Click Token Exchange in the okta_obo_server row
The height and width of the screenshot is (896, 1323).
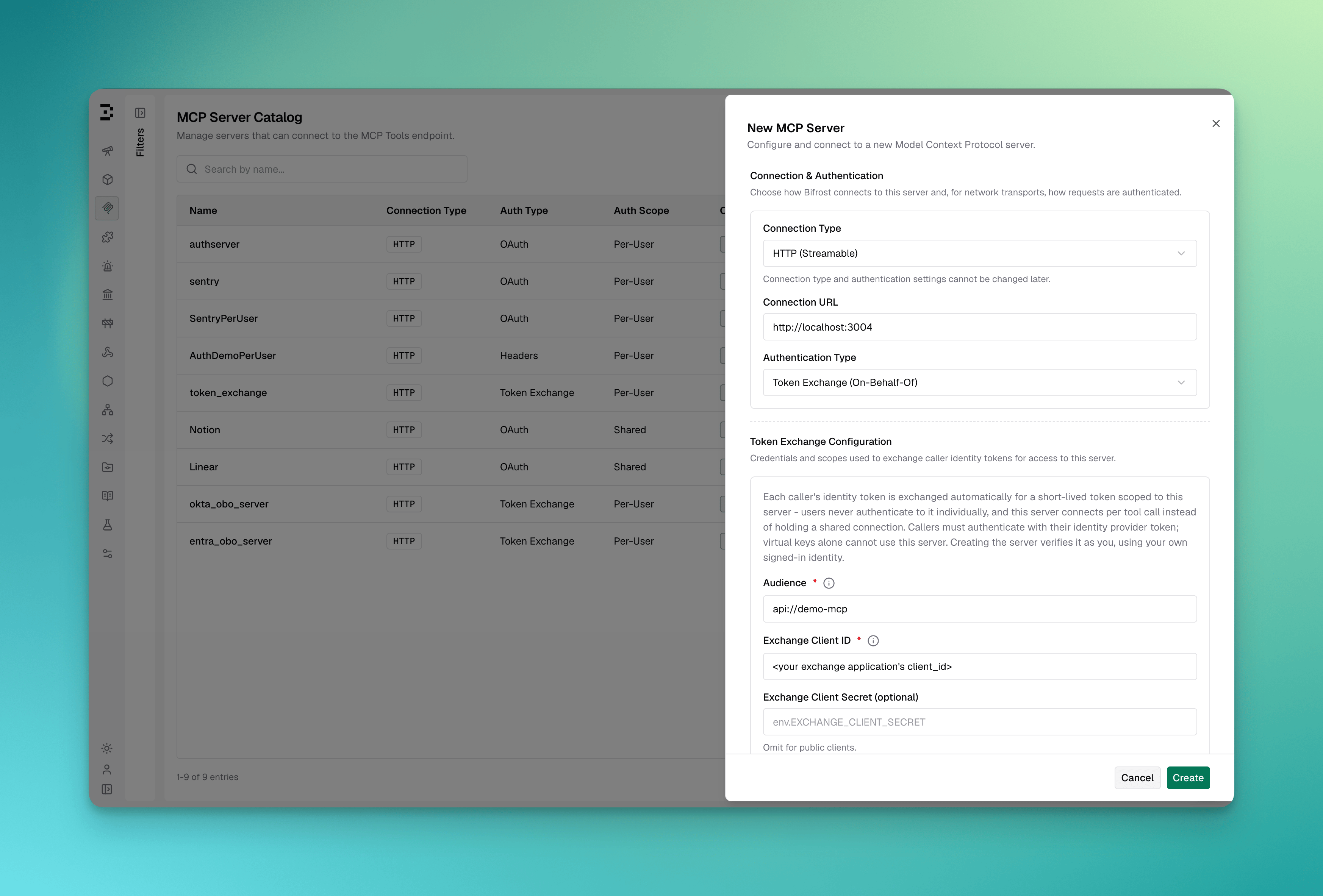[537, 504]
